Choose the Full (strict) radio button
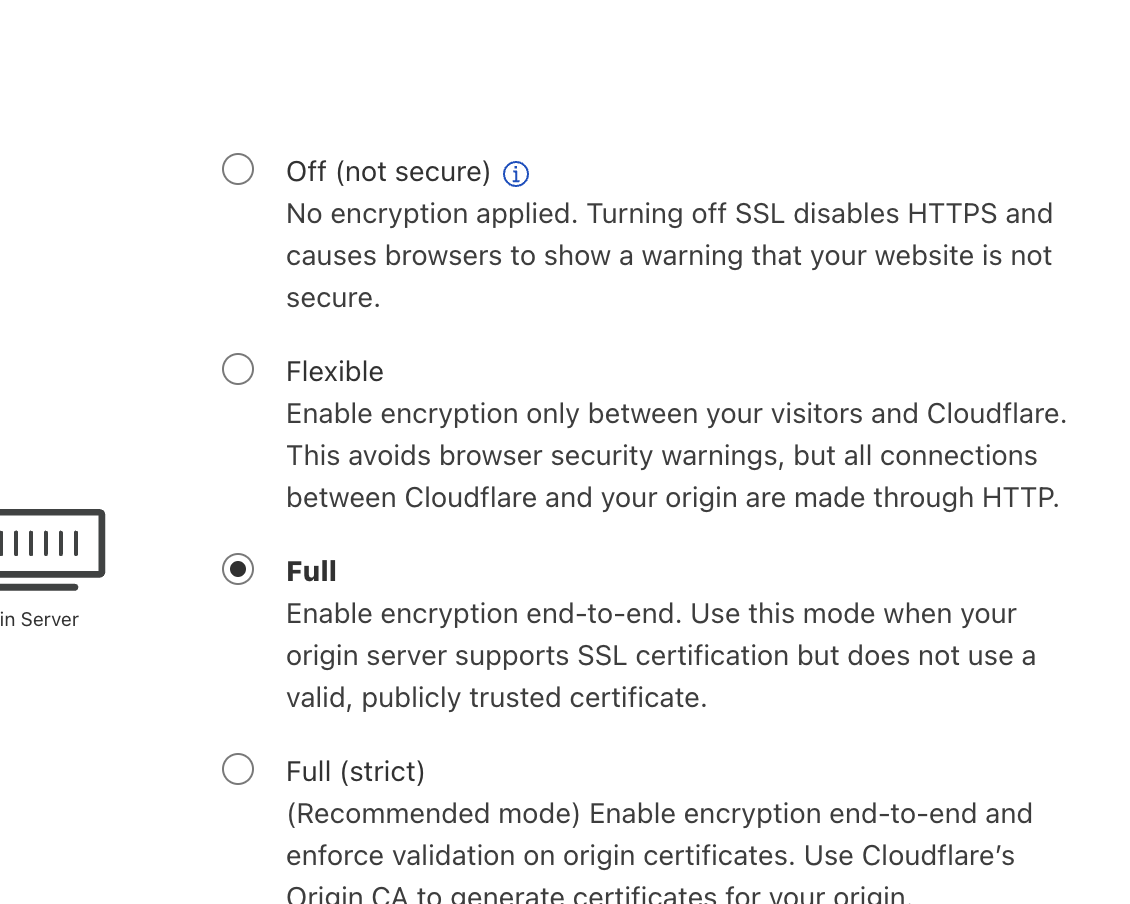1130x904 pixels. click(238, 770)
